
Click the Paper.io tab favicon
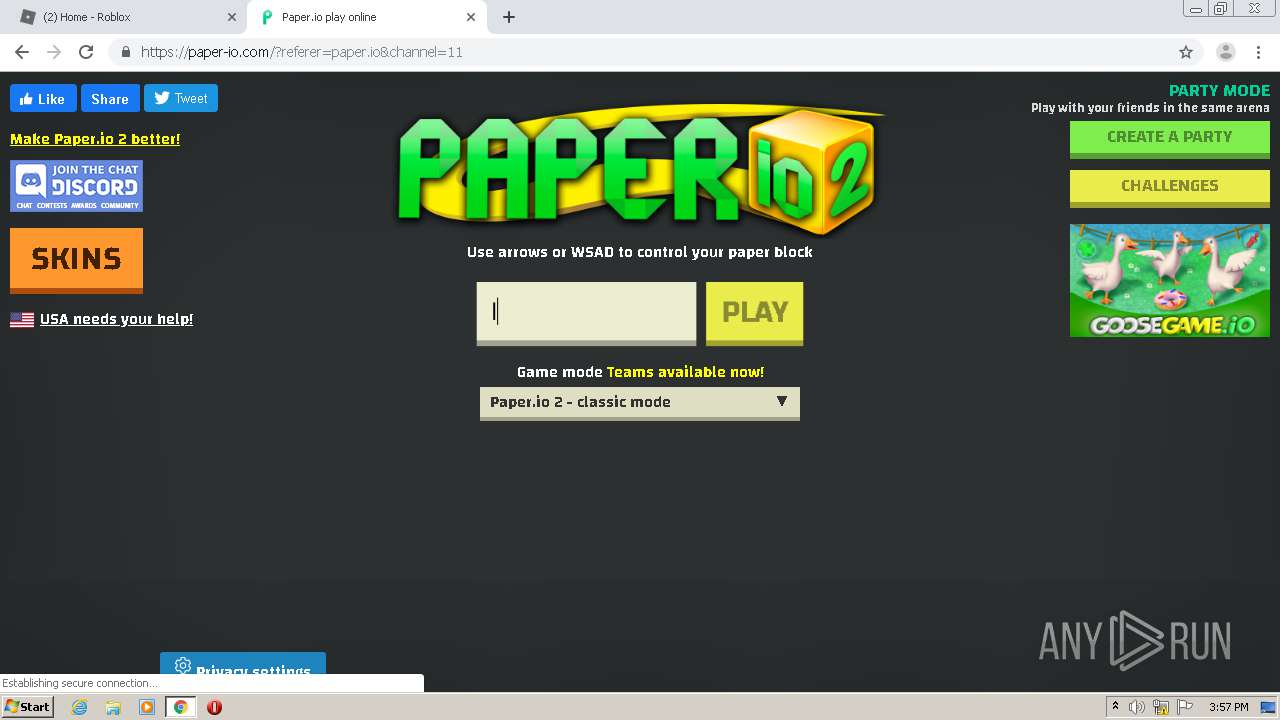click(267, 17)
